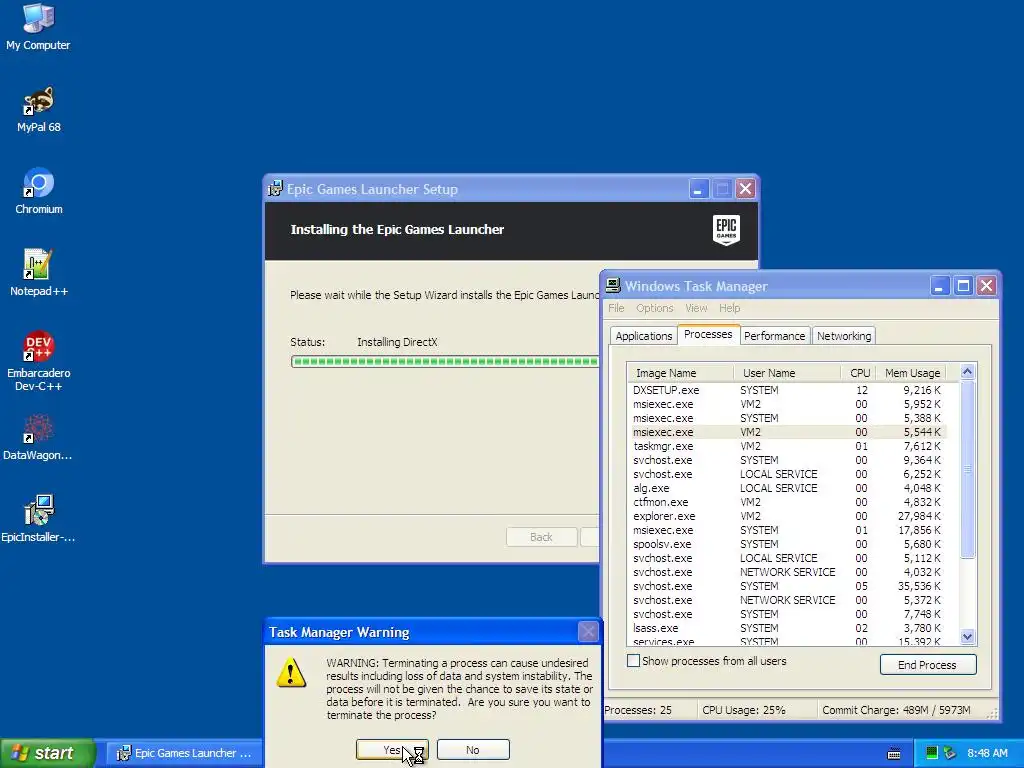Close the Task Manager Warning dialog
Viewport: 1024px width, 768px height.
click(x=588, y=632)
